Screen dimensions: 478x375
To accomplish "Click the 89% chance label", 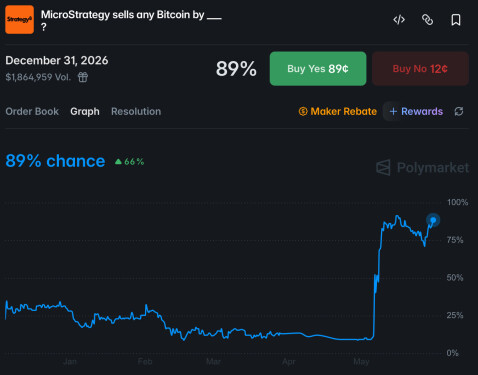I will coord(55,161).
